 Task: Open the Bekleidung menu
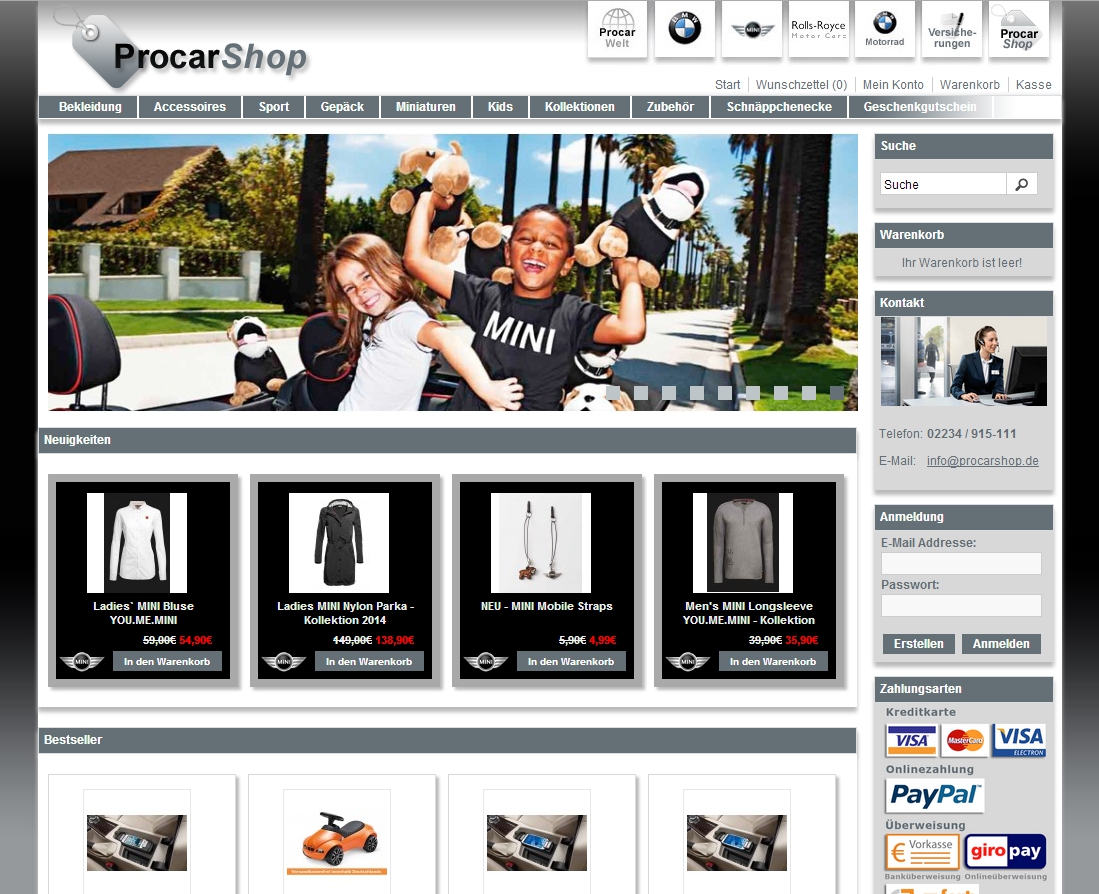90,106
